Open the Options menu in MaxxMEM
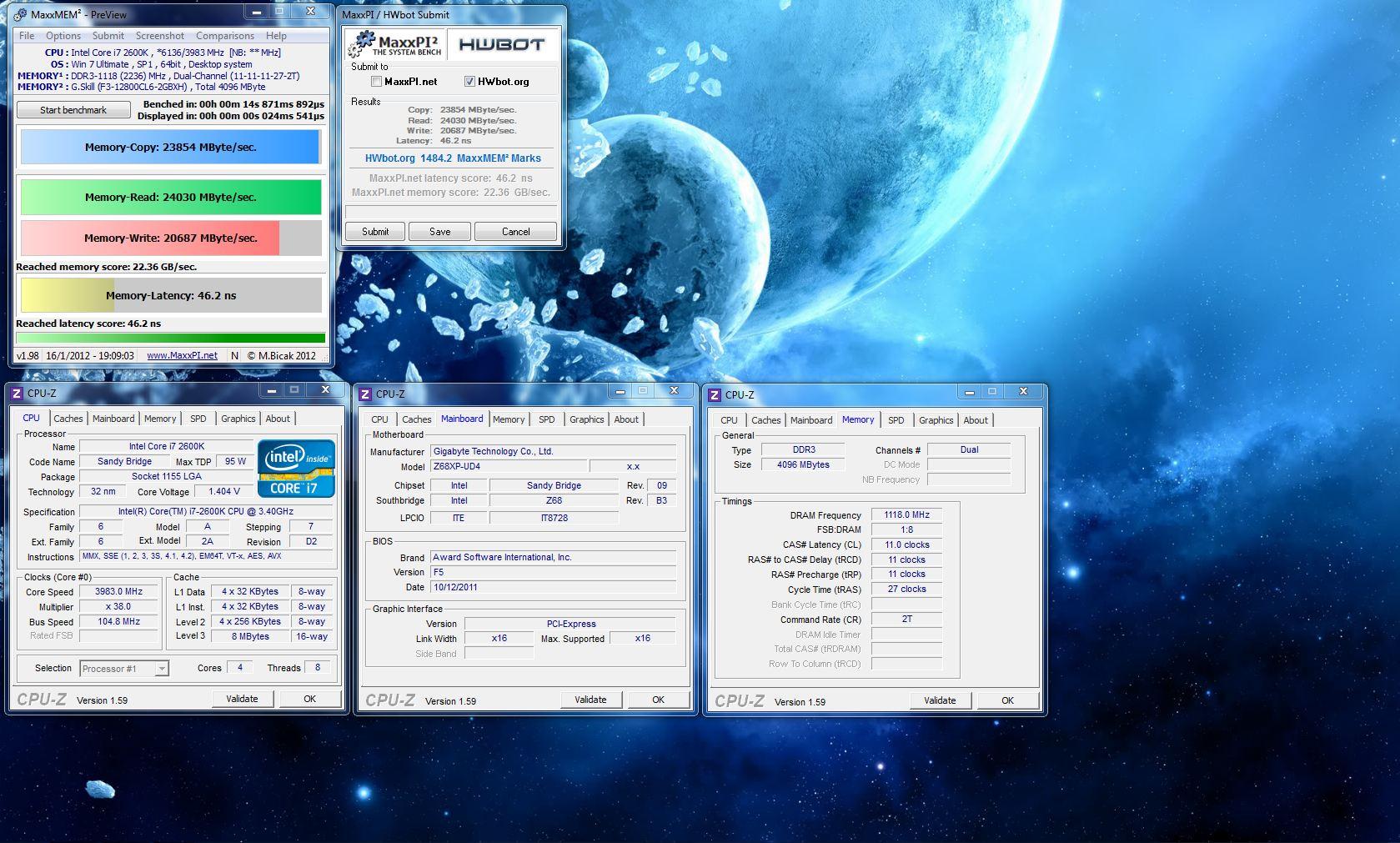 pyautogui.click(x=63, y=36)
